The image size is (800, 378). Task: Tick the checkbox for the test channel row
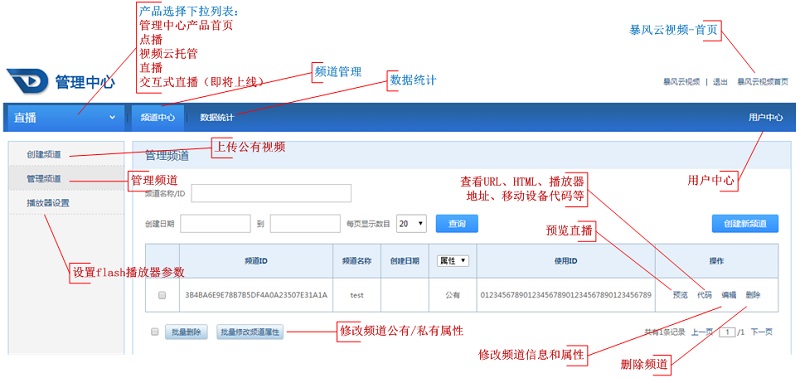tap(162, 295)
